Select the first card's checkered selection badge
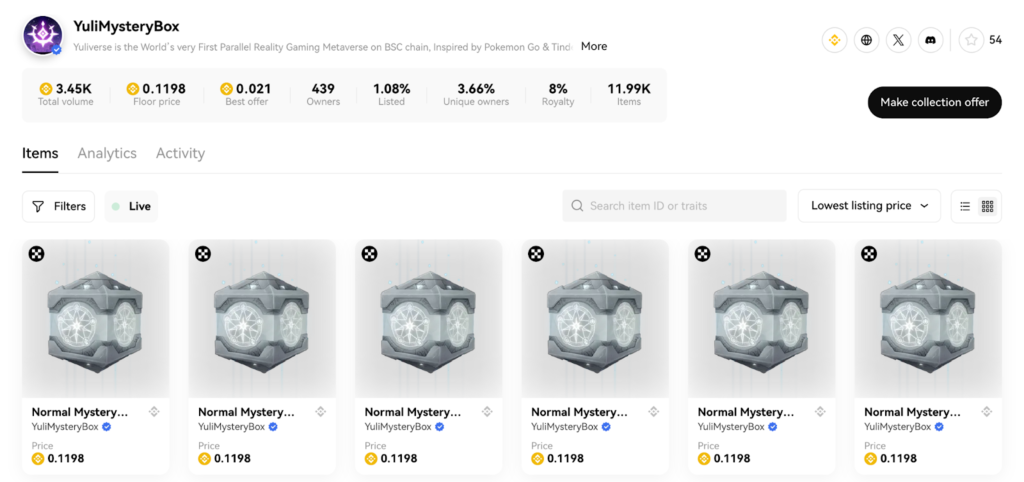The height and width of the screenshot is (482, 1024). [37, 253]
